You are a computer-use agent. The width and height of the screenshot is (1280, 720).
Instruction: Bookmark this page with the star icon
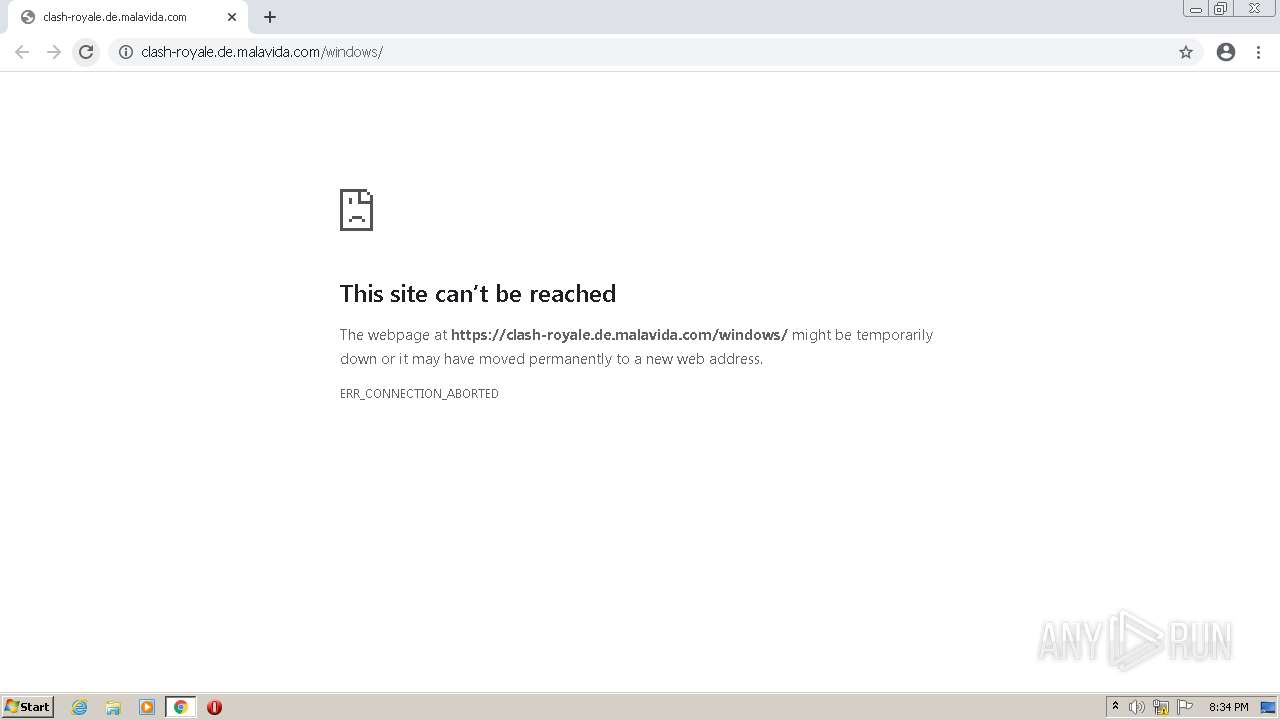coord(1186,52)
